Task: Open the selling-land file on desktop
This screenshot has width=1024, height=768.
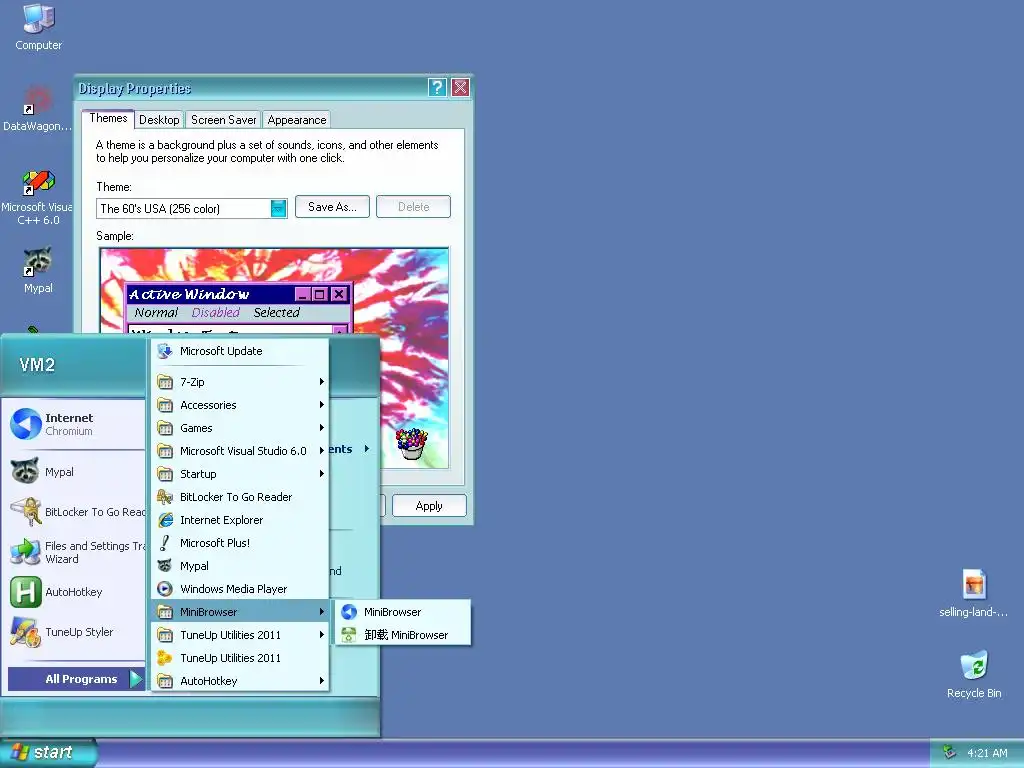Action: [973, 593]
